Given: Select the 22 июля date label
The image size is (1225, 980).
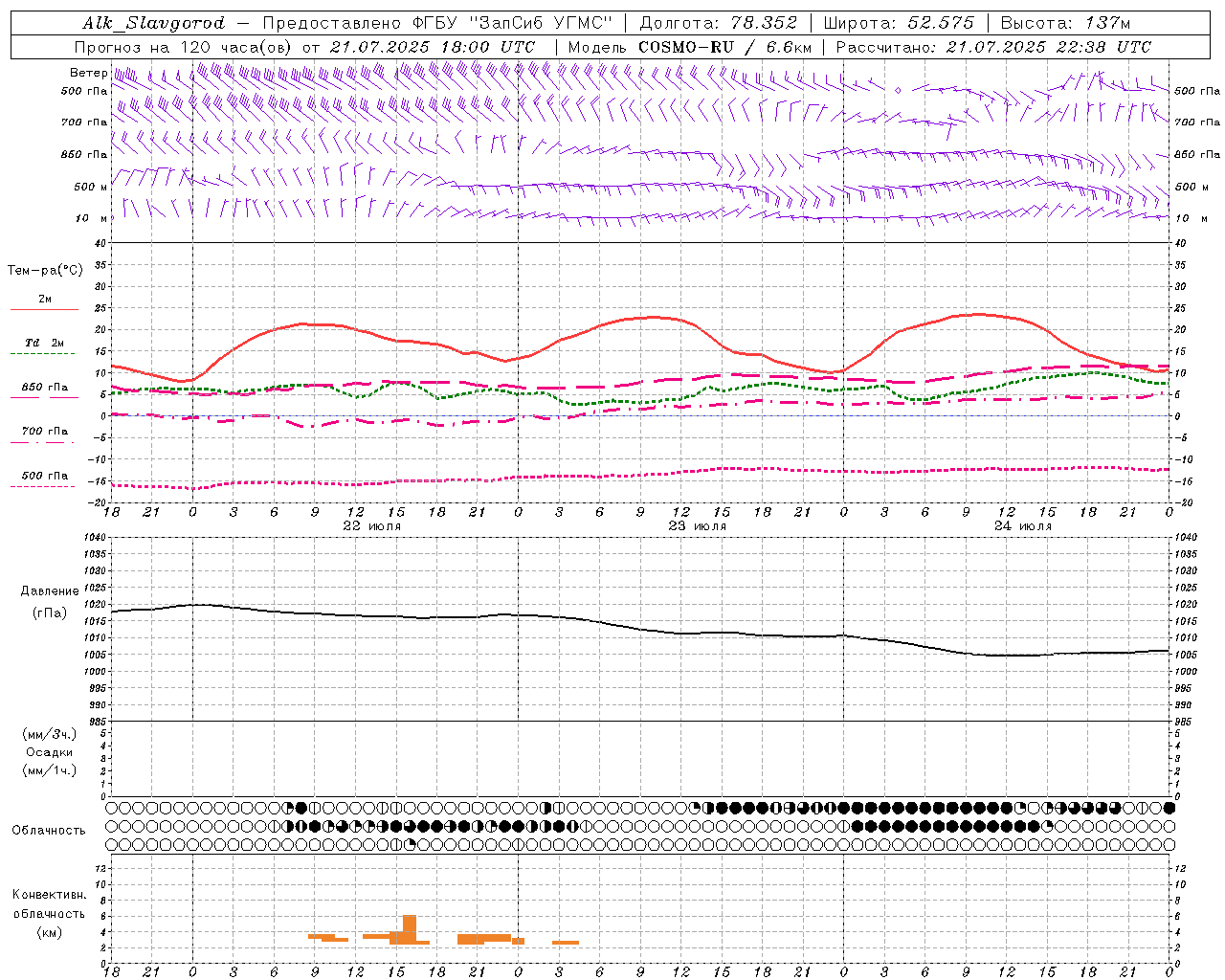Looking at the screenshot, I should tap(371, 526).
